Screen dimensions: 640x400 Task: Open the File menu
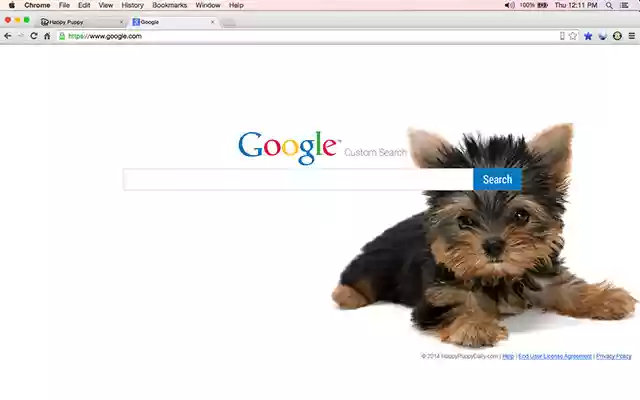(64, 5)
